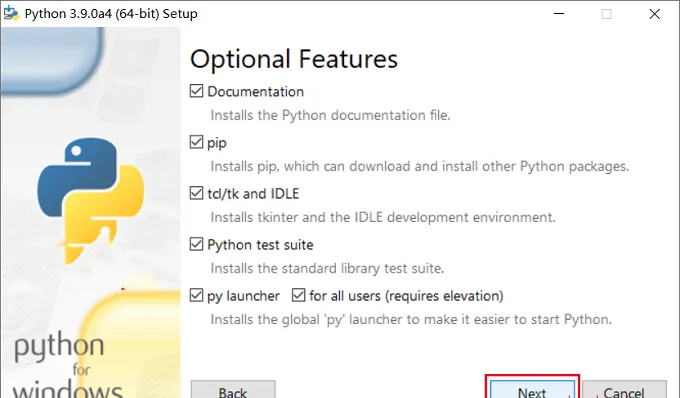Click the Python installer icon in title bar
The width and height of the screenshot is (680, 398).
11,13
